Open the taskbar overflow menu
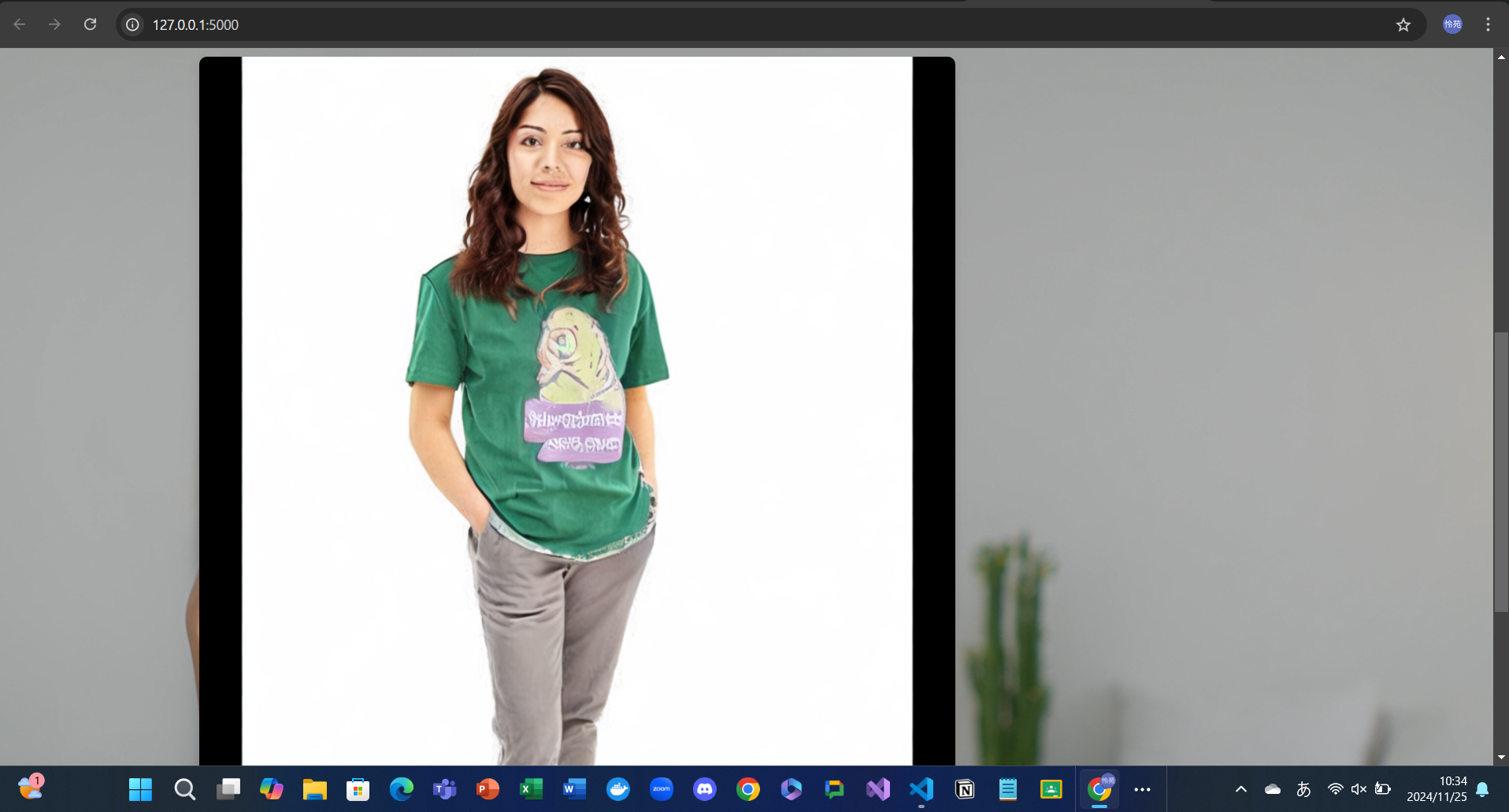 [x=1143, y=789]
